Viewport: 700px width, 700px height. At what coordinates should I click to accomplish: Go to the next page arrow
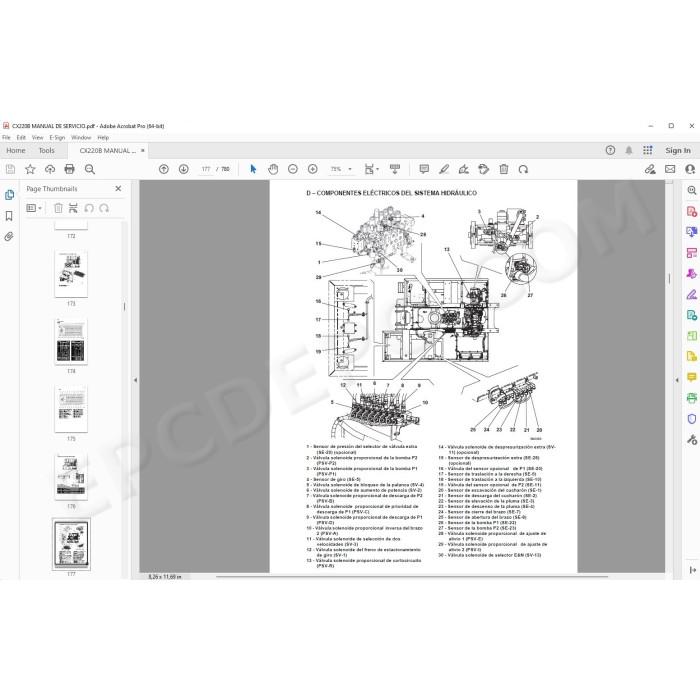click(x=183, y=169)
